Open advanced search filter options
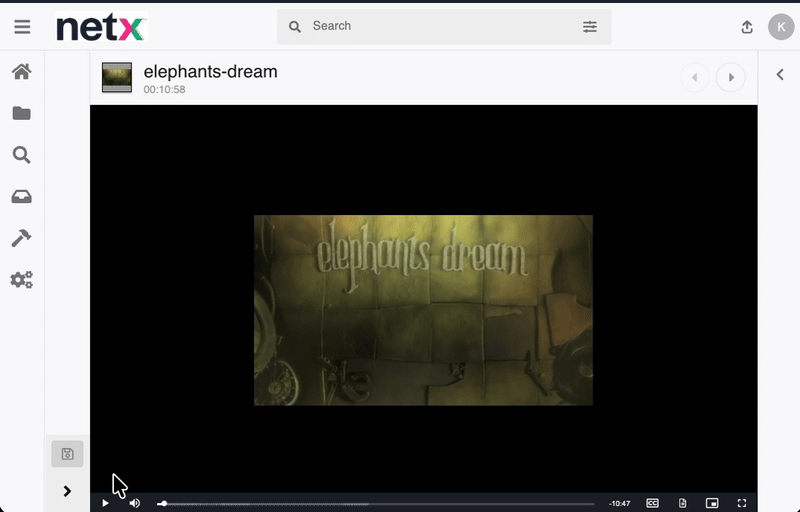The width and height of the screenshot is (800, 512). tap(590, 27)
